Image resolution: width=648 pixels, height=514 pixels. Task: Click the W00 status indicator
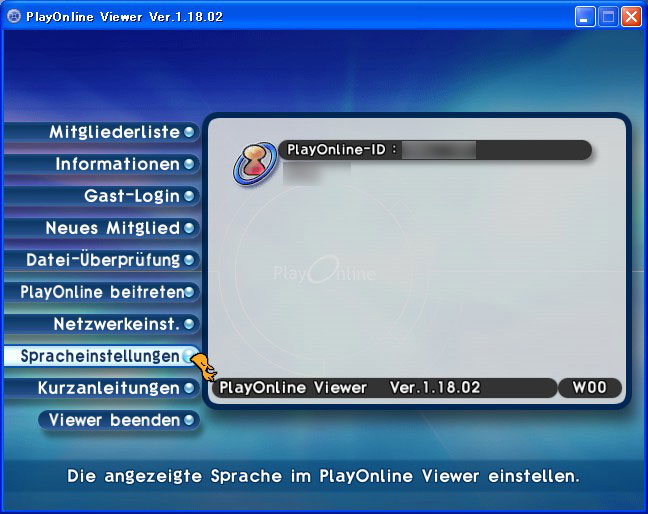pos(590,388)
